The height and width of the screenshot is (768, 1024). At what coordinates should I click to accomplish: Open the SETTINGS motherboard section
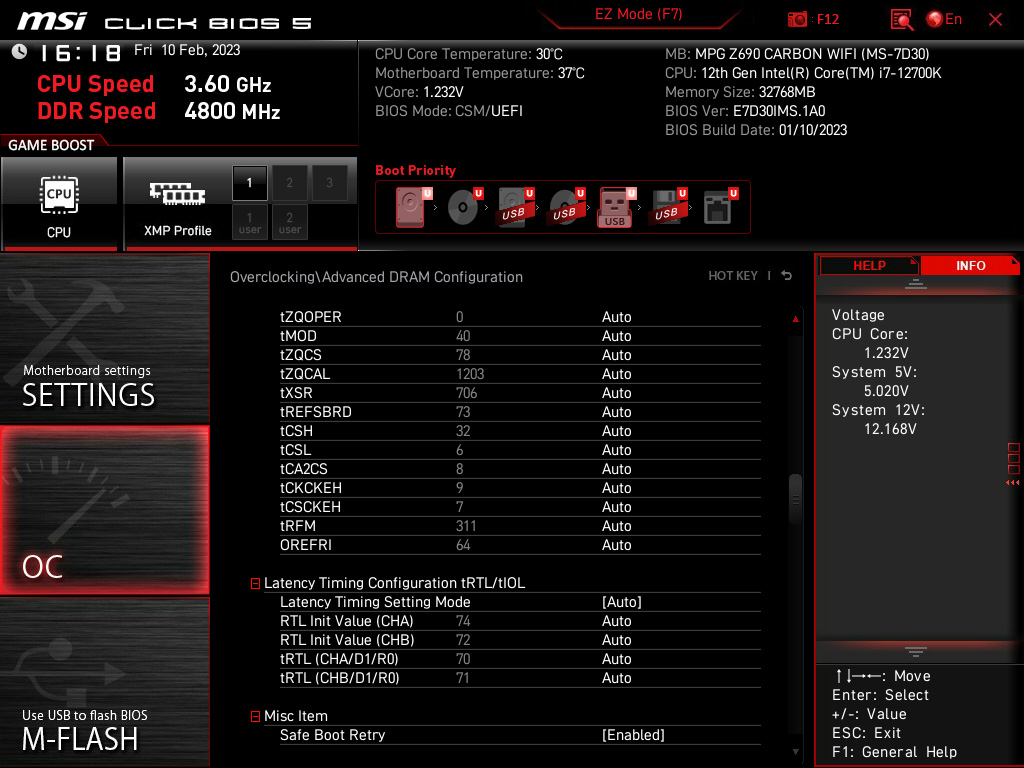point(104,338)
